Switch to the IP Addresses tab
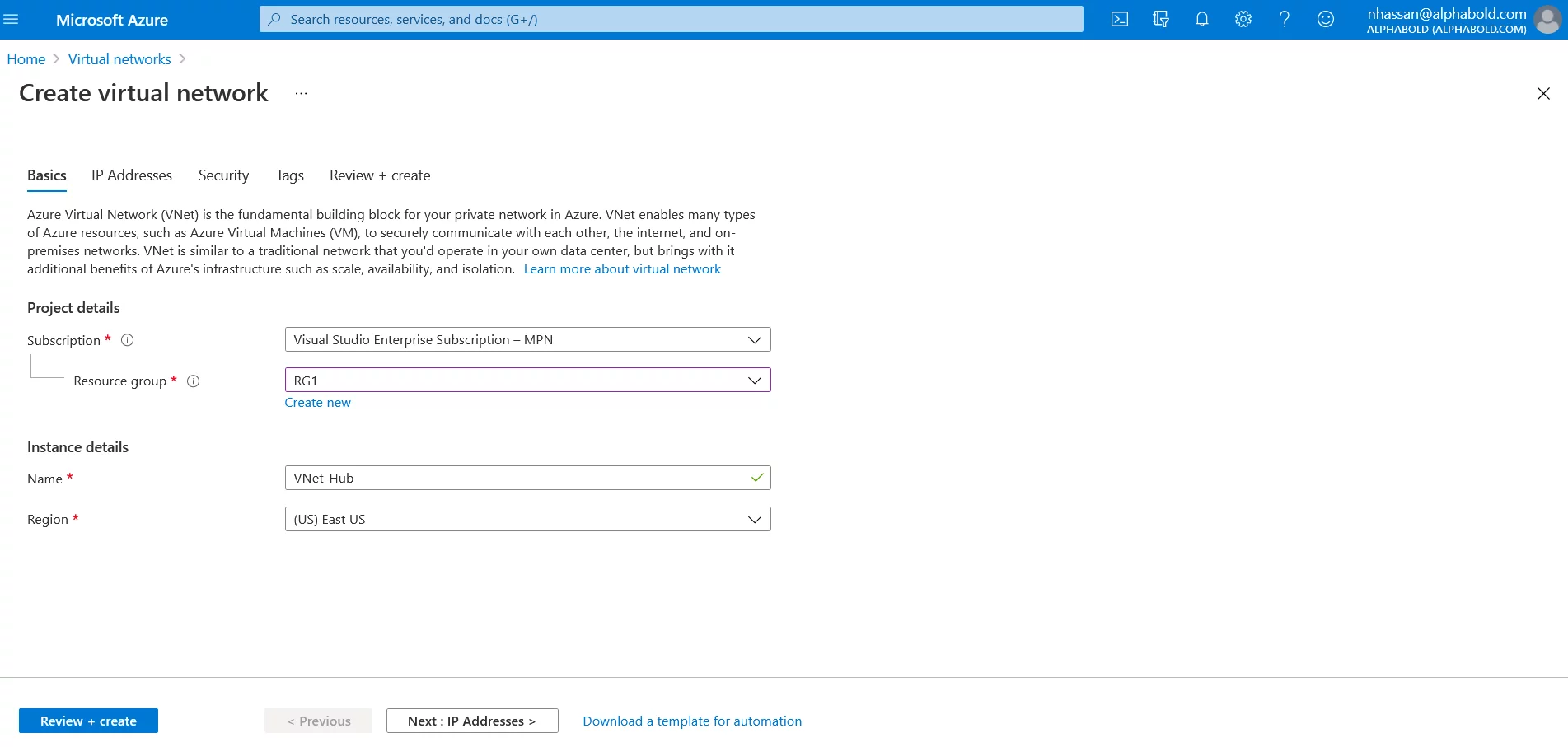This screenshot has width=1568, height=747. click(132, 175)
